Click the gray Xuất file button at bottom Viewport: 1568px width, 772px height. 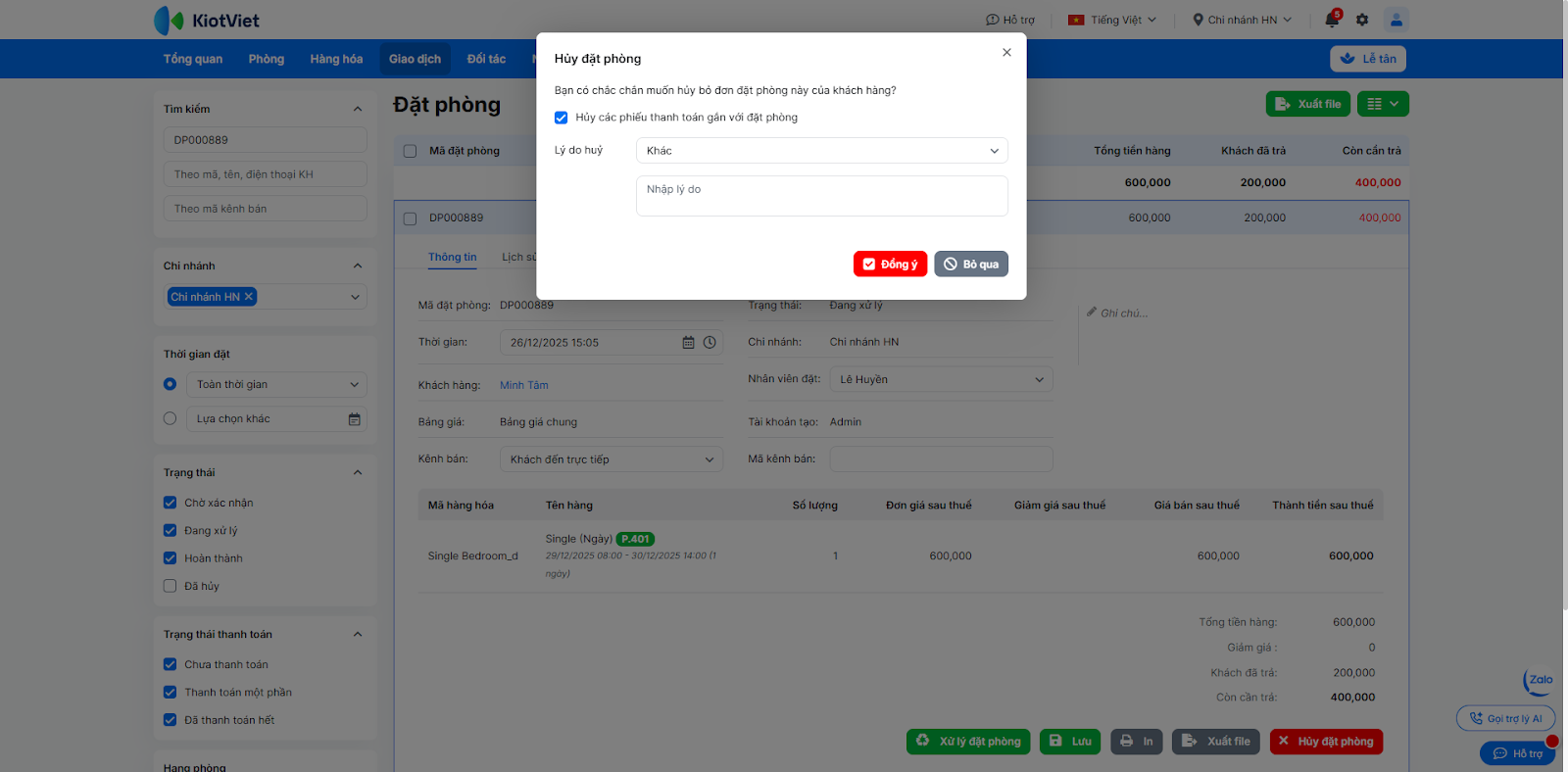[x=1216, y=742]
